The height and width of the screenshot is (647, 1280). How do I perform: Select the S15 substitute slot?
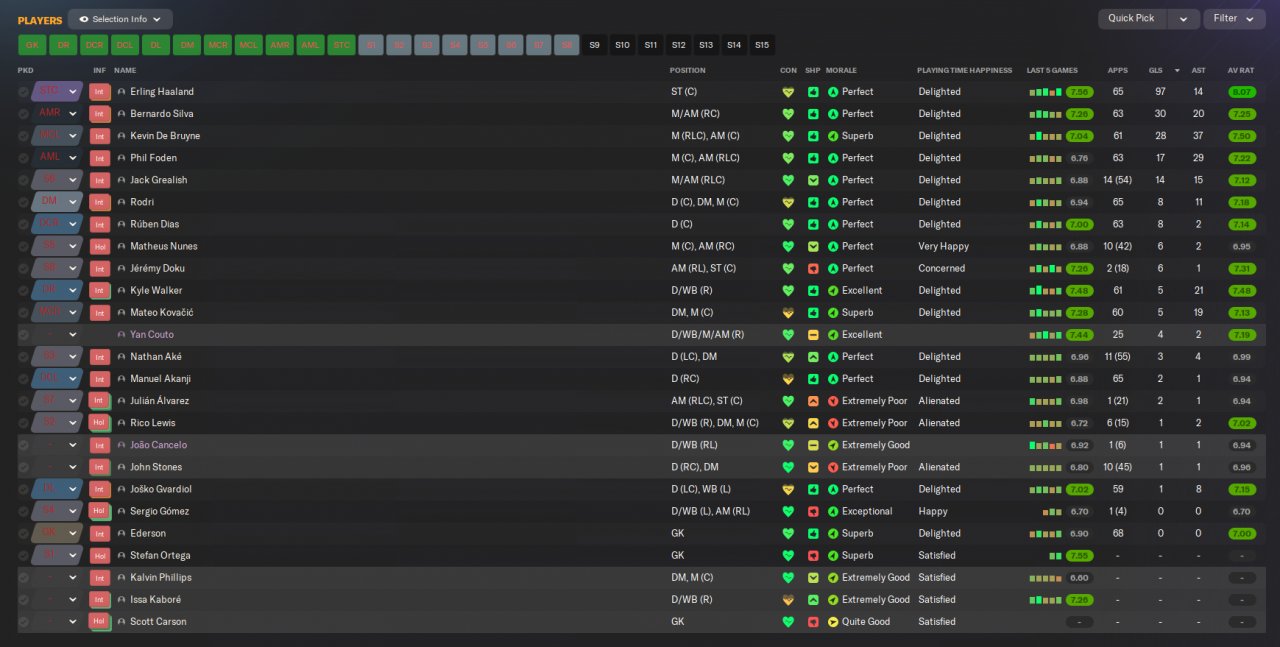[762, 45]
